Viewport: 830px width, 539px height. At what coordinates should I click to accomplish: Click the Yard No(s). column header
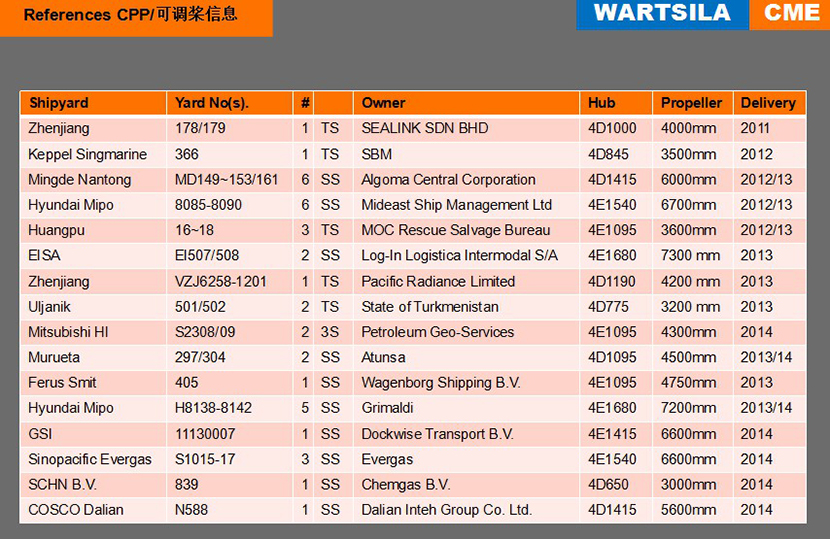click(x=211, y=103)
